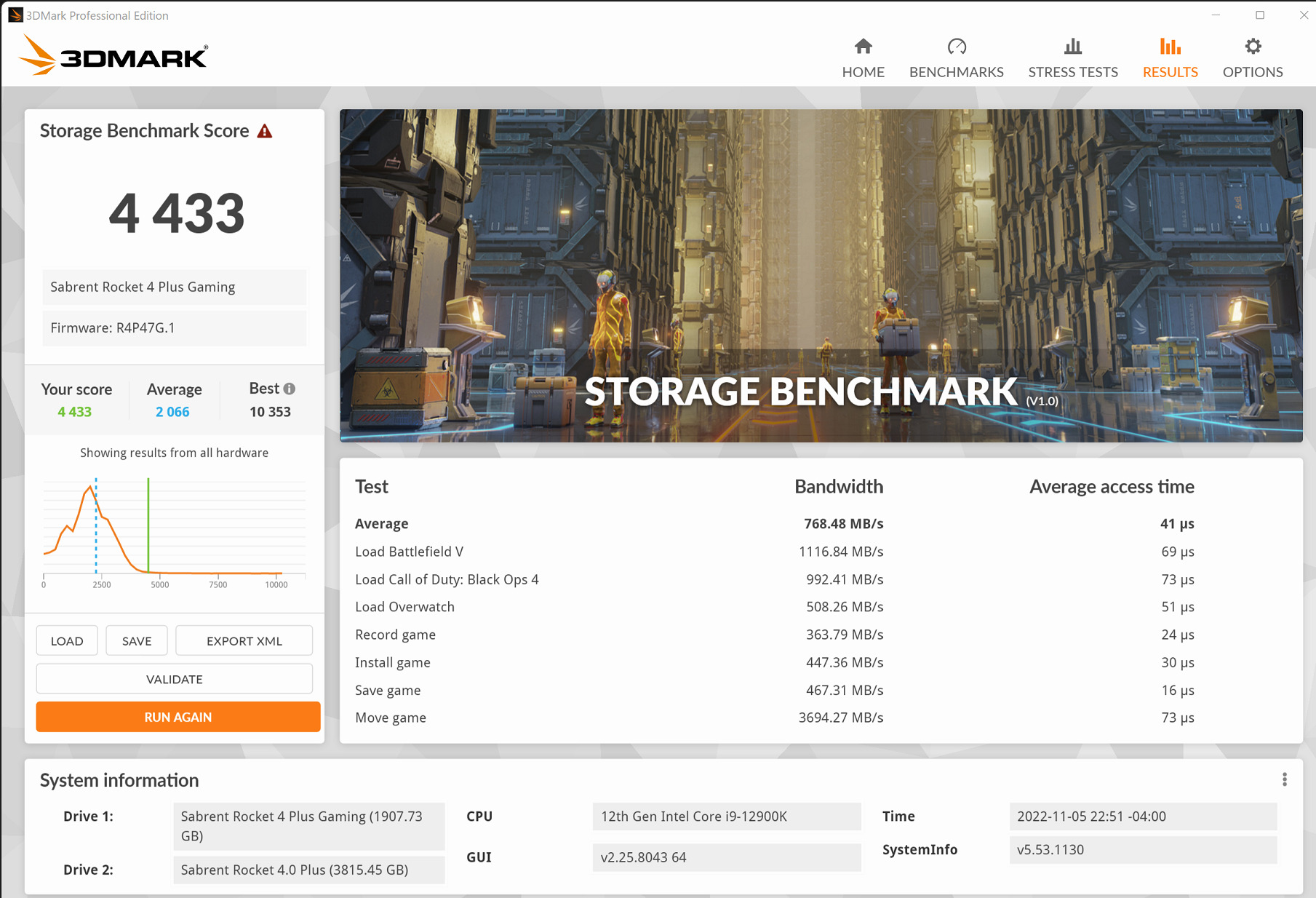1316x898 pixels.
Task: Click the LOAD button
Action: coord(67,641)
